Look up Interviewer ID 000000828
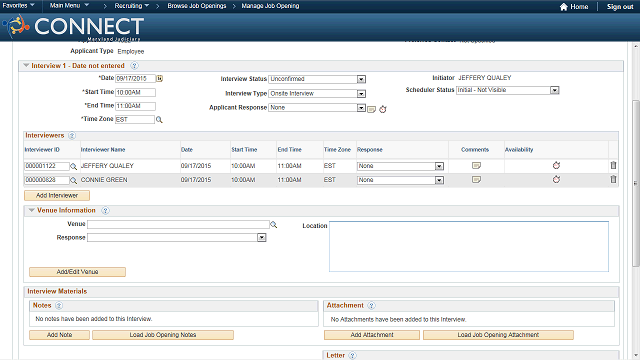This screenshot has height=360, width=640. coord(73,180)
